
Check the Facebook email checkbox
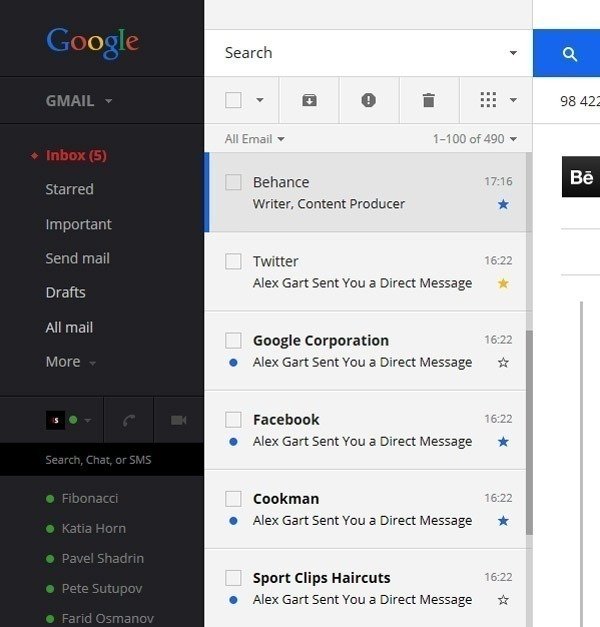coord(233,419)
